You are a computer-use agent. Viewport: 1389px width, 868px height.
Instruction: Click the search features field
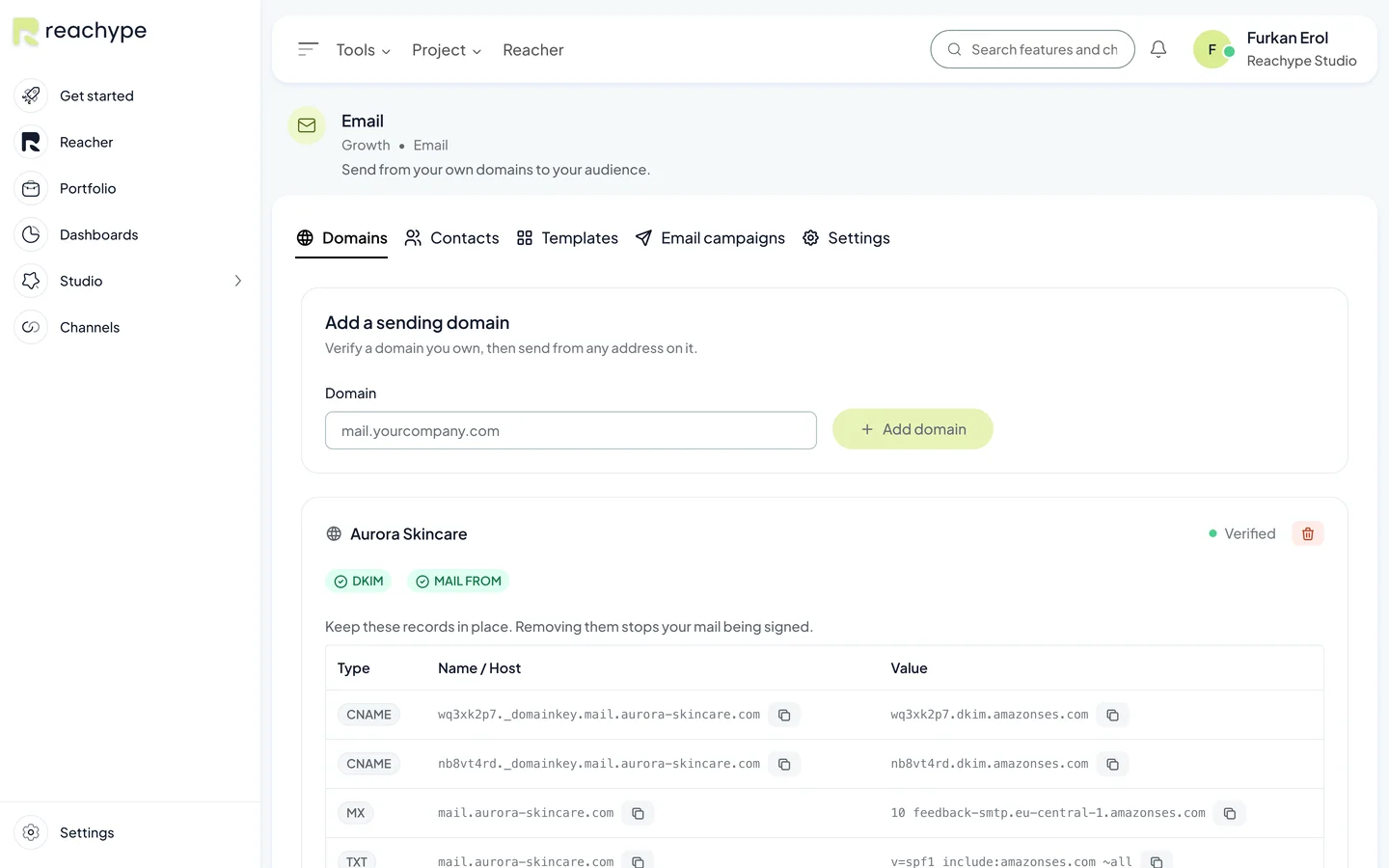pyautogui.click(x=1032, y=49)
